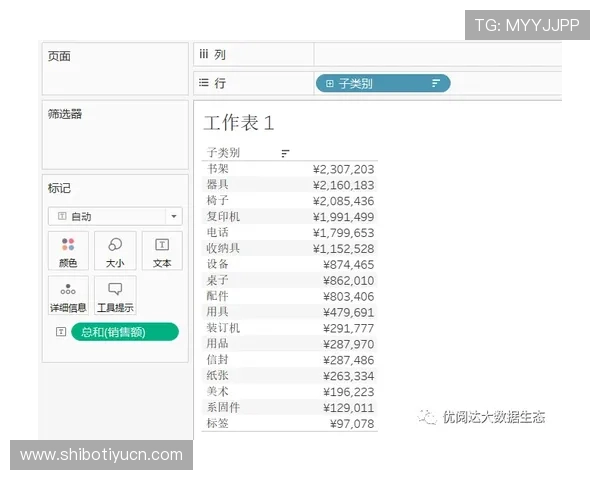
Task: Click the value ¥1,991,499
Action: (343, 217)
